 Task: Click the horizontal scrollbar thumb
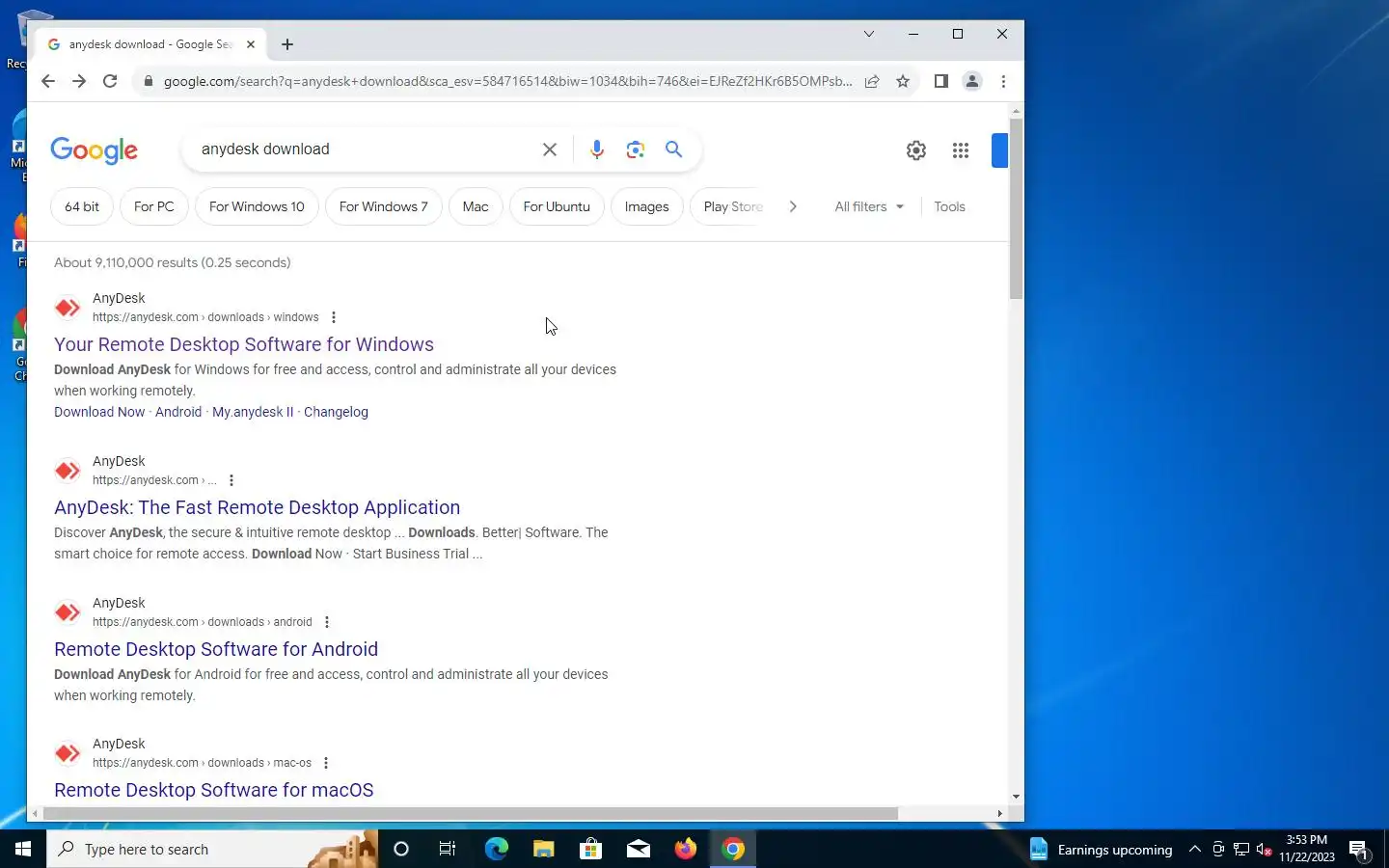[470, 813]
